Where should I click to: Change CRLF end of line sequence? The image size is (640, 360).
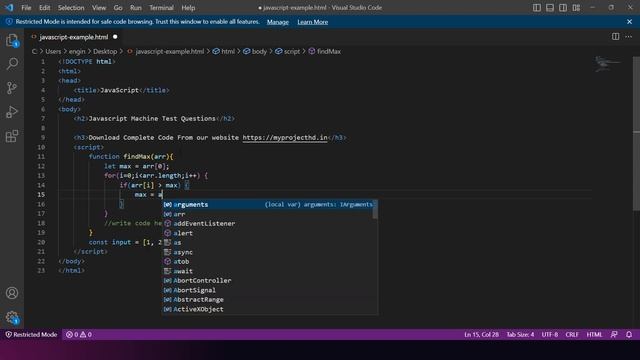click(572, 335)
